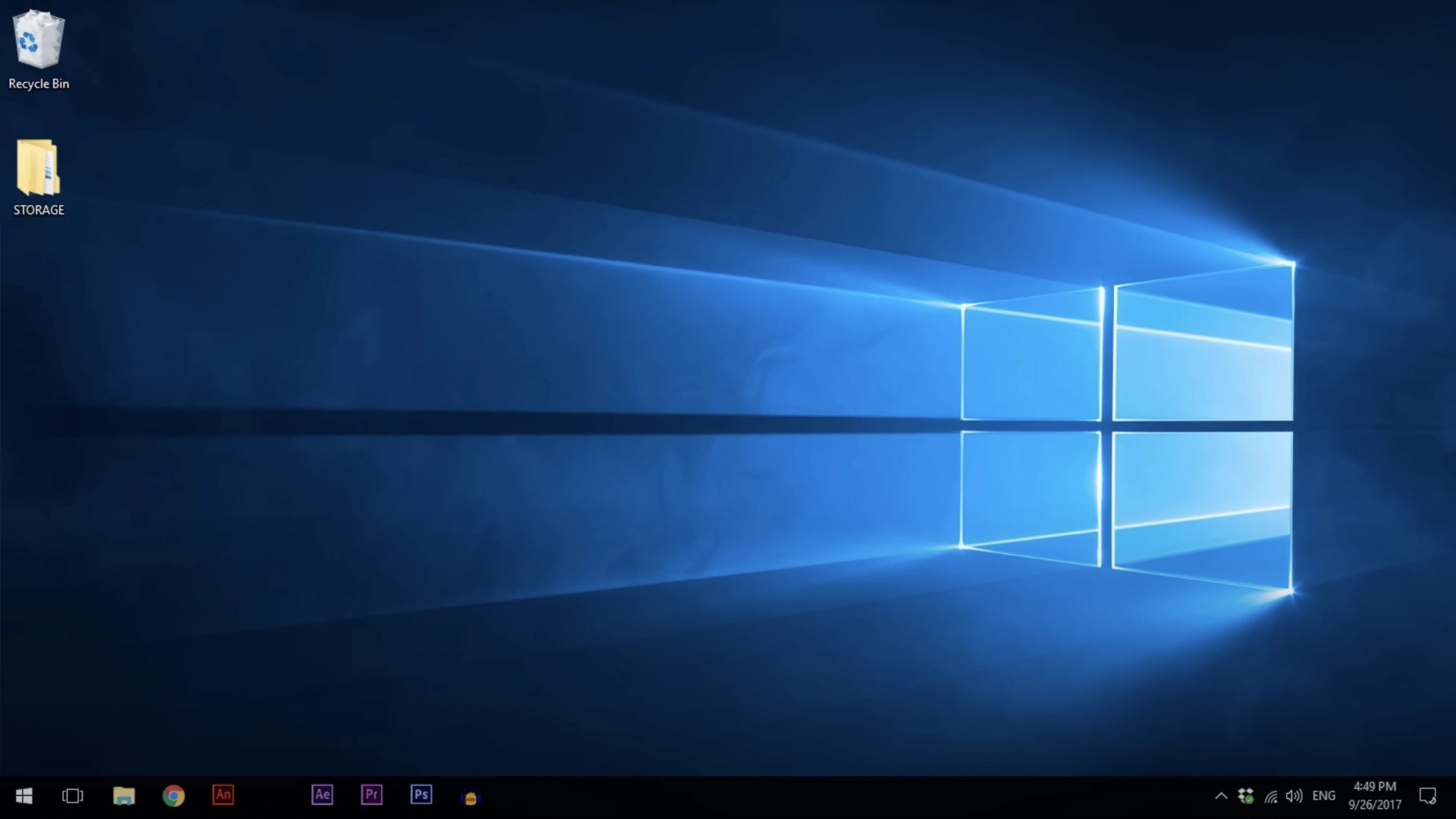Click the Dropbox tray icon
The width and height of the screenshot is (1456, 819).
click(x=1246, y=796)
